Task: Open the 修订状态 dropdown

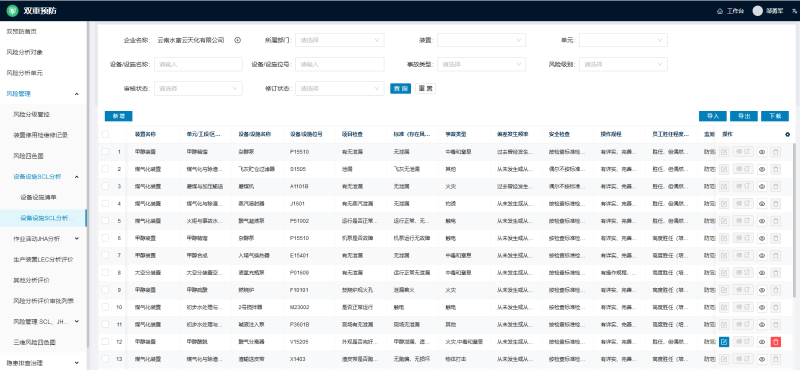Action: [340, 89]
